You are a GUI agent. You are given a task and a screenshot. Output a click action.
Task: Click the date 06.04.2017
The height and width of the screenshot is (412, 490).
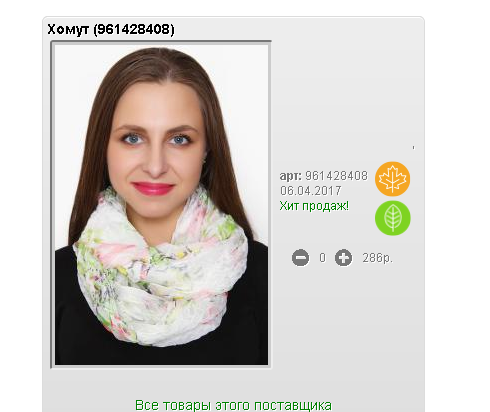[311, 191]
